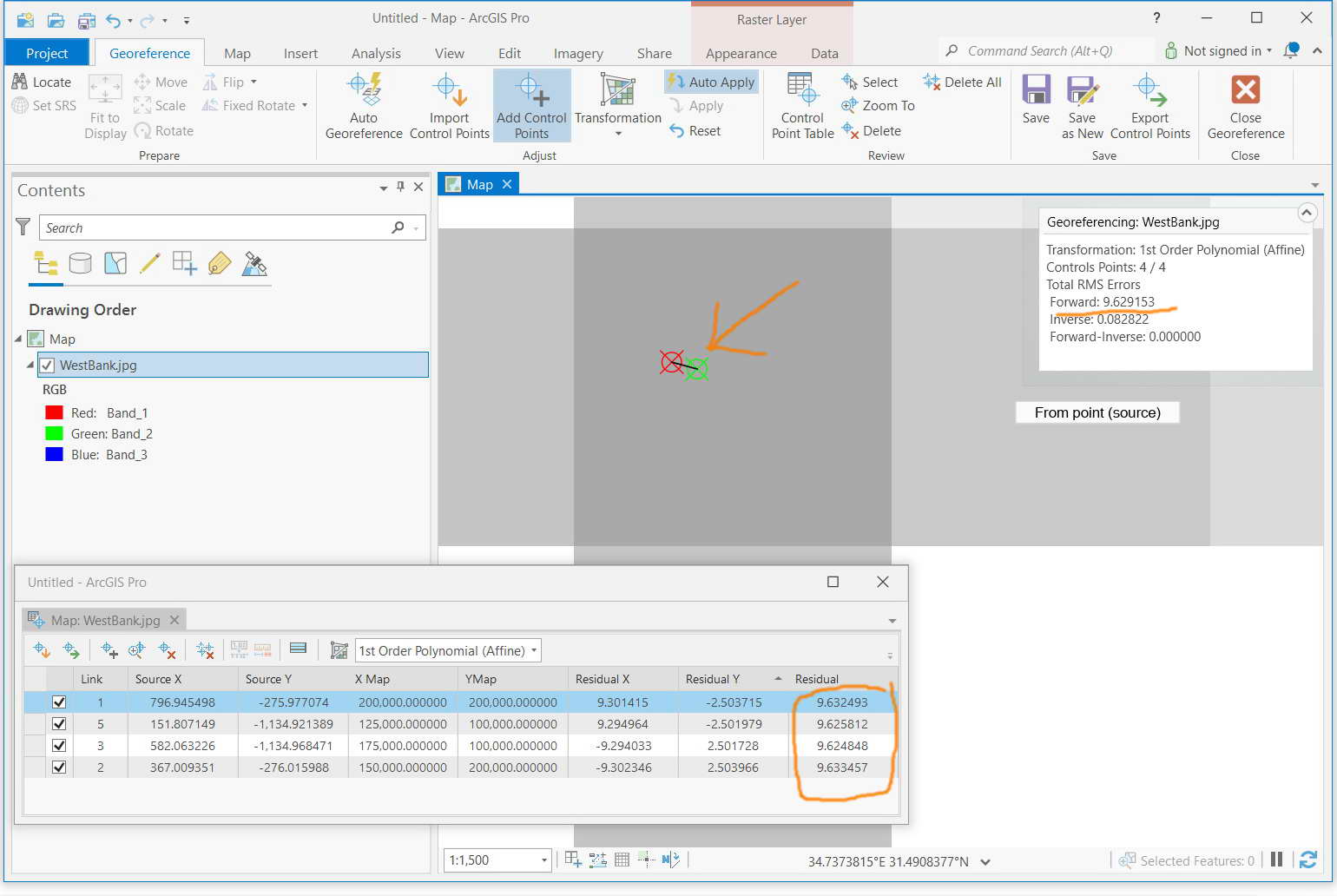1337x896 pixels.
Task: Select the Rotate tool
Action: pos(164,130)
